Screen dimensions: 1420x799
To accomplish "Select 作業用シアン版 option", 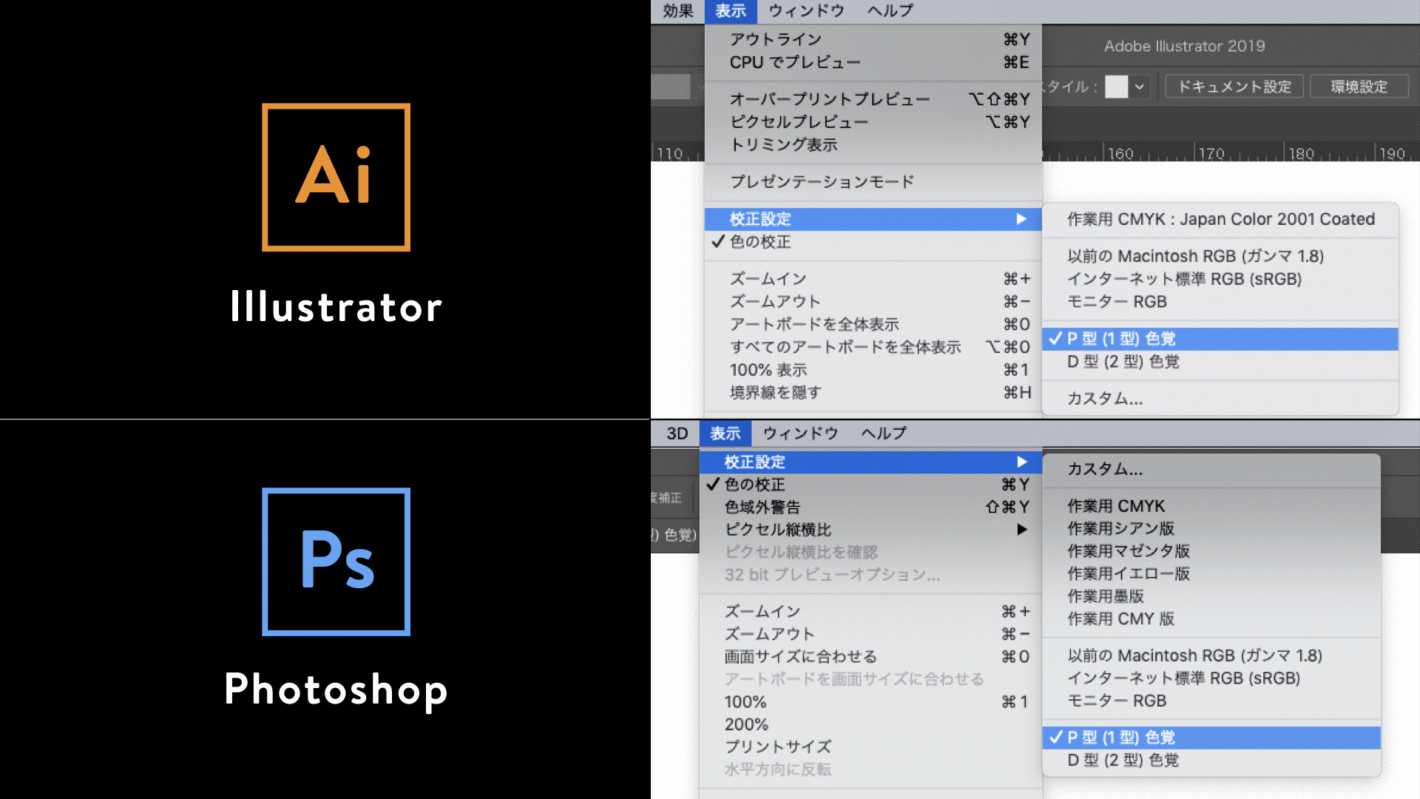I will click(1212, 528).
